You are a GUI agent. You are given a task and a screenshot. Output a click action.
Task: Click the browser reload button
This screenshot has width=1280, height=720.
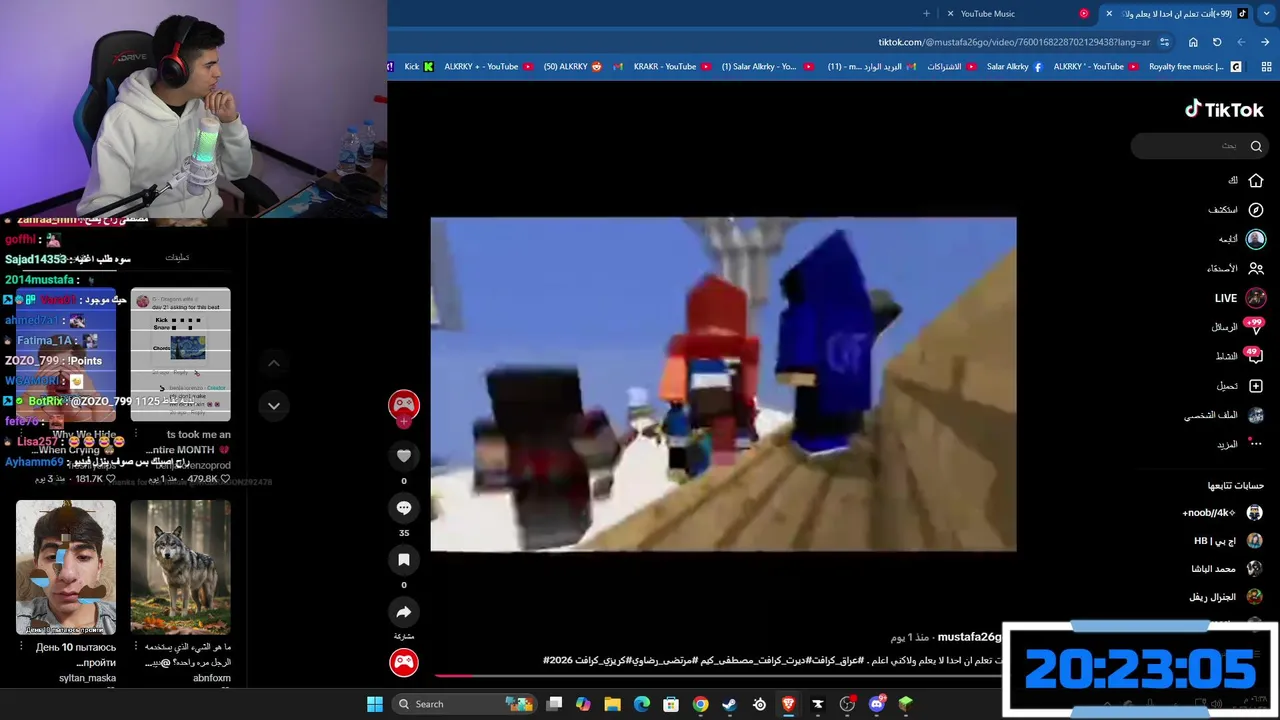(x=1217, y=42)
